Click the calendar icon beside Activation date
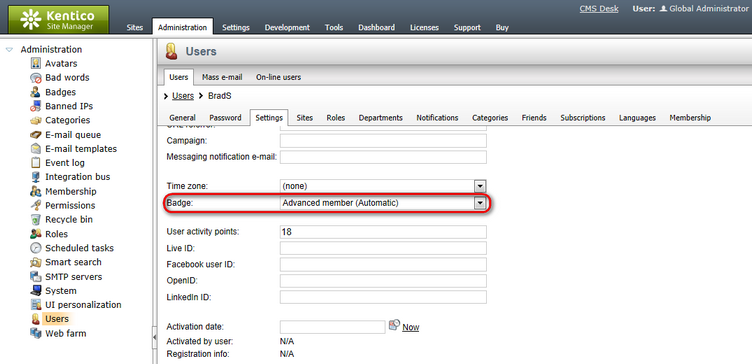 (394, 325)
